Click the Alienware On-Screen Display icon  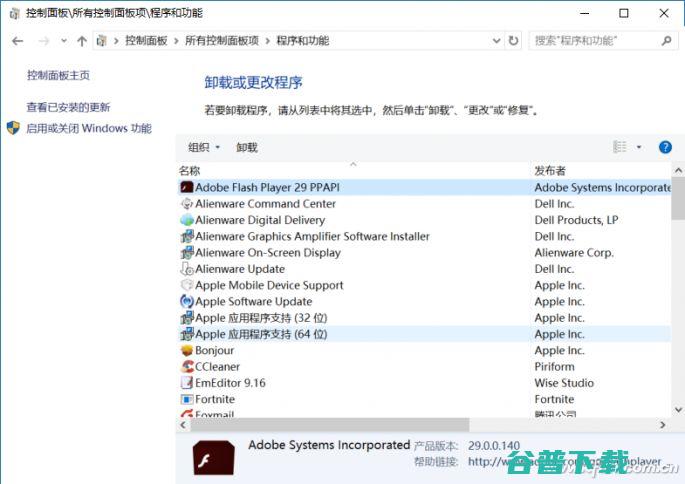coord(187,252)
